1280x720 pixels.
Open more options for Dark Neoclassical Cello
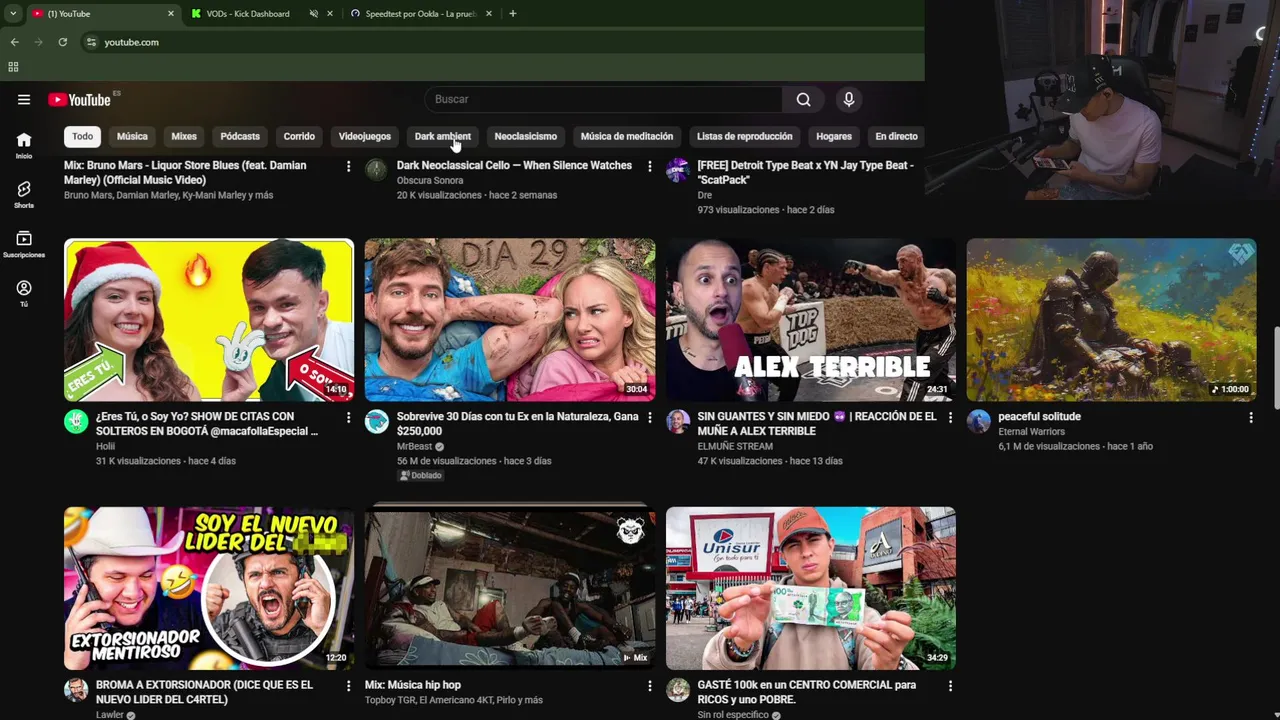[649, 166]
